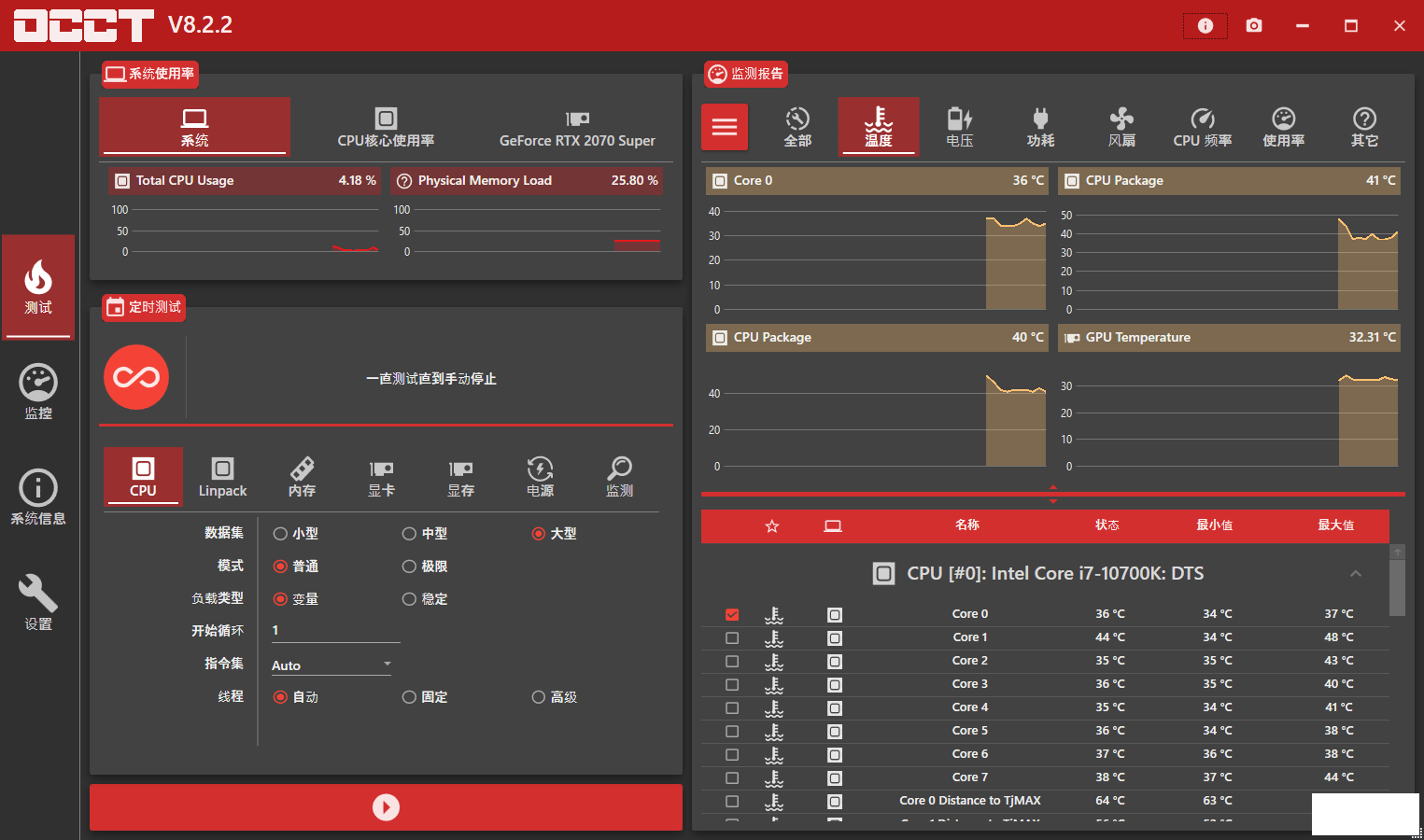Image resolution: width=1424 pixels, height=840 pixels.
Task: Start the test with play button
Action: pos(386,807)
